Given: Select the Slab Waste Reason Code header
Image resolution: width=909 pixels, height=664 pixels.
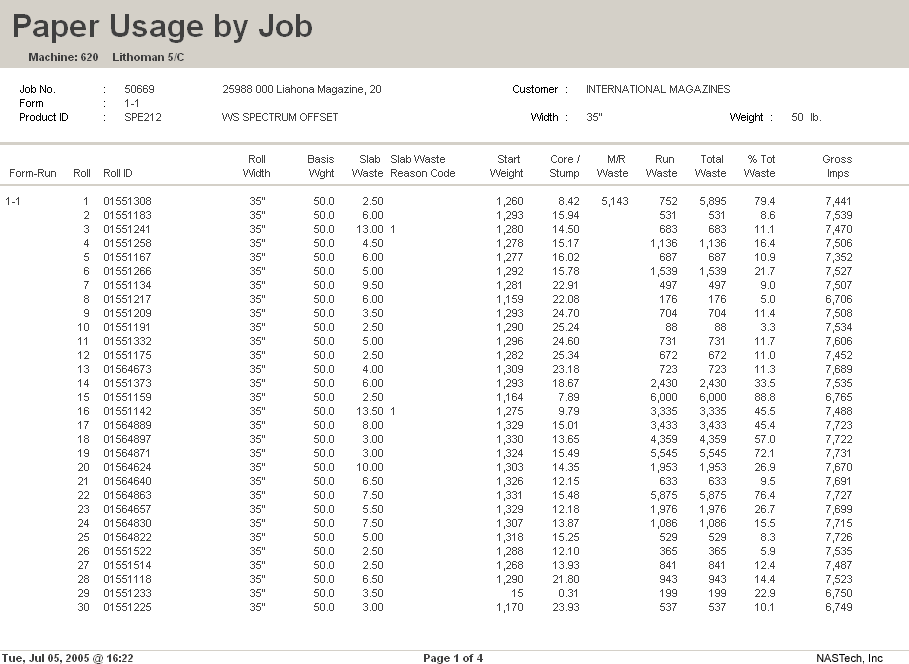Looking at the screenshot, I should pyautogui.click(x=423, y=166).
